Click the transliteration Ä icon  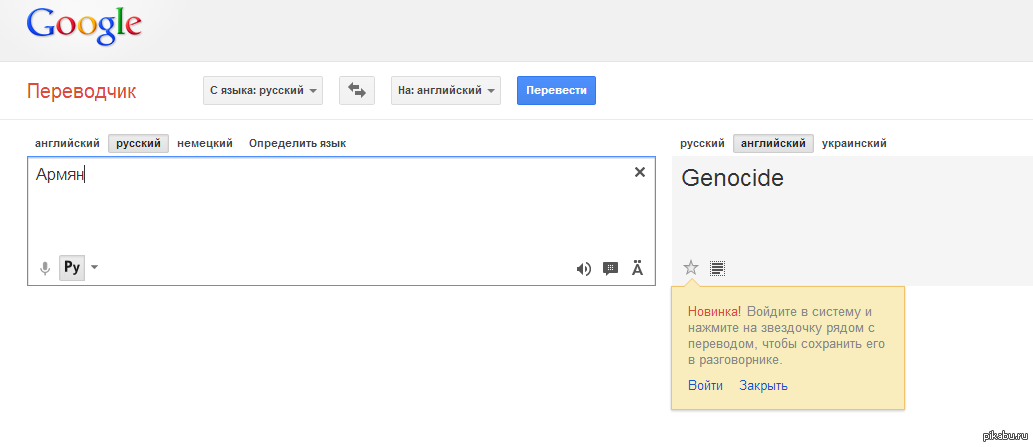coord(637,268)
